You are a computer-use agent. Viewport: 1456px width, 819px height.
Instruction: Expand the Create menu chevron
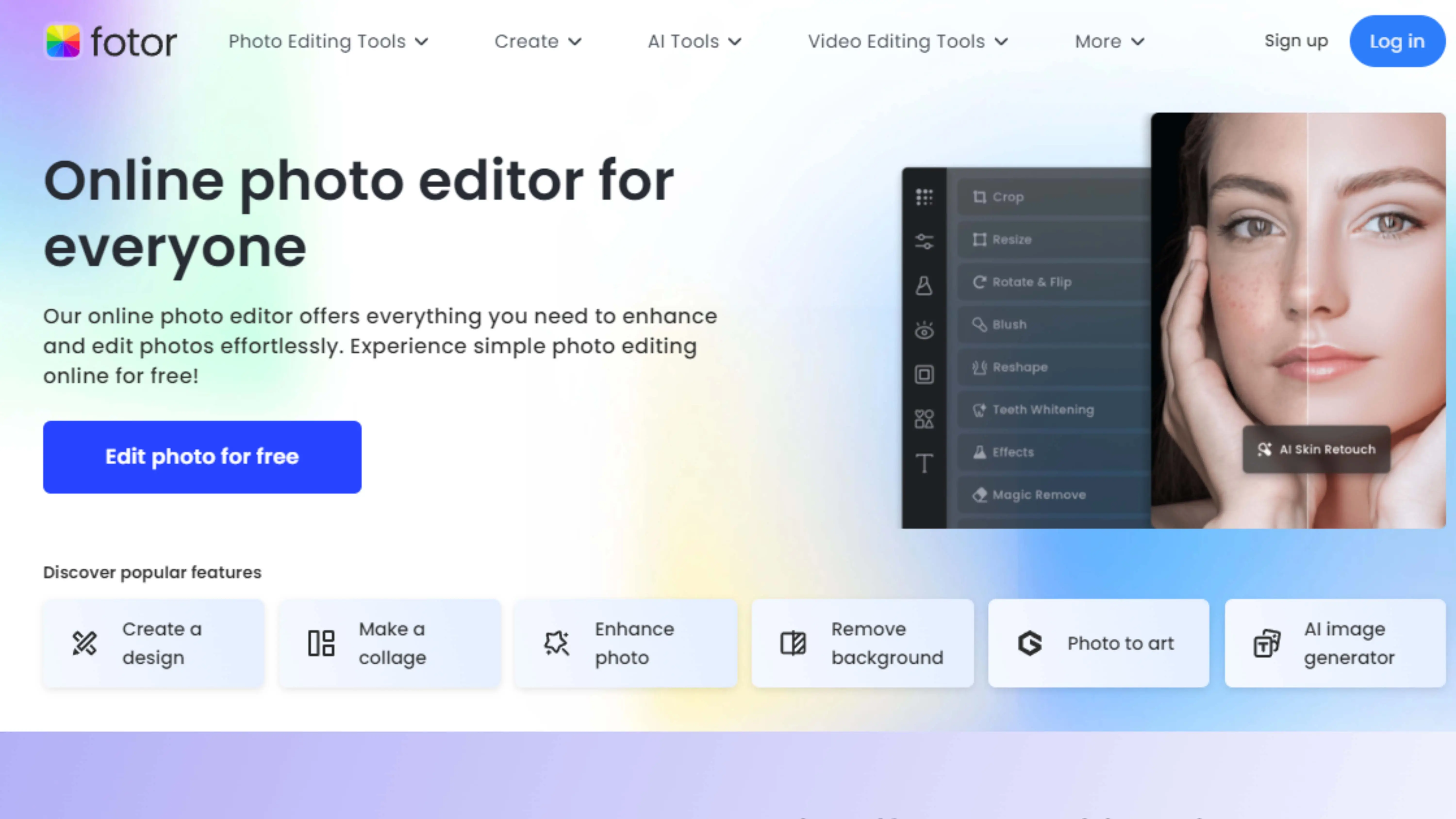(x=575, y=42)
